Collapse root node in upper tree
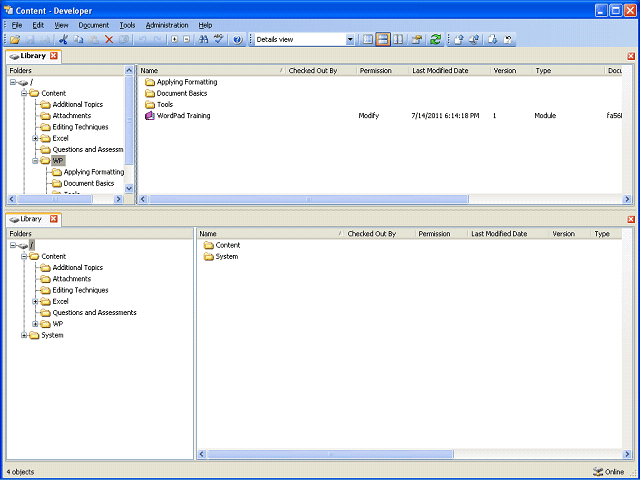The width and height of the screenshot is (640, 480). click(13, 82)
